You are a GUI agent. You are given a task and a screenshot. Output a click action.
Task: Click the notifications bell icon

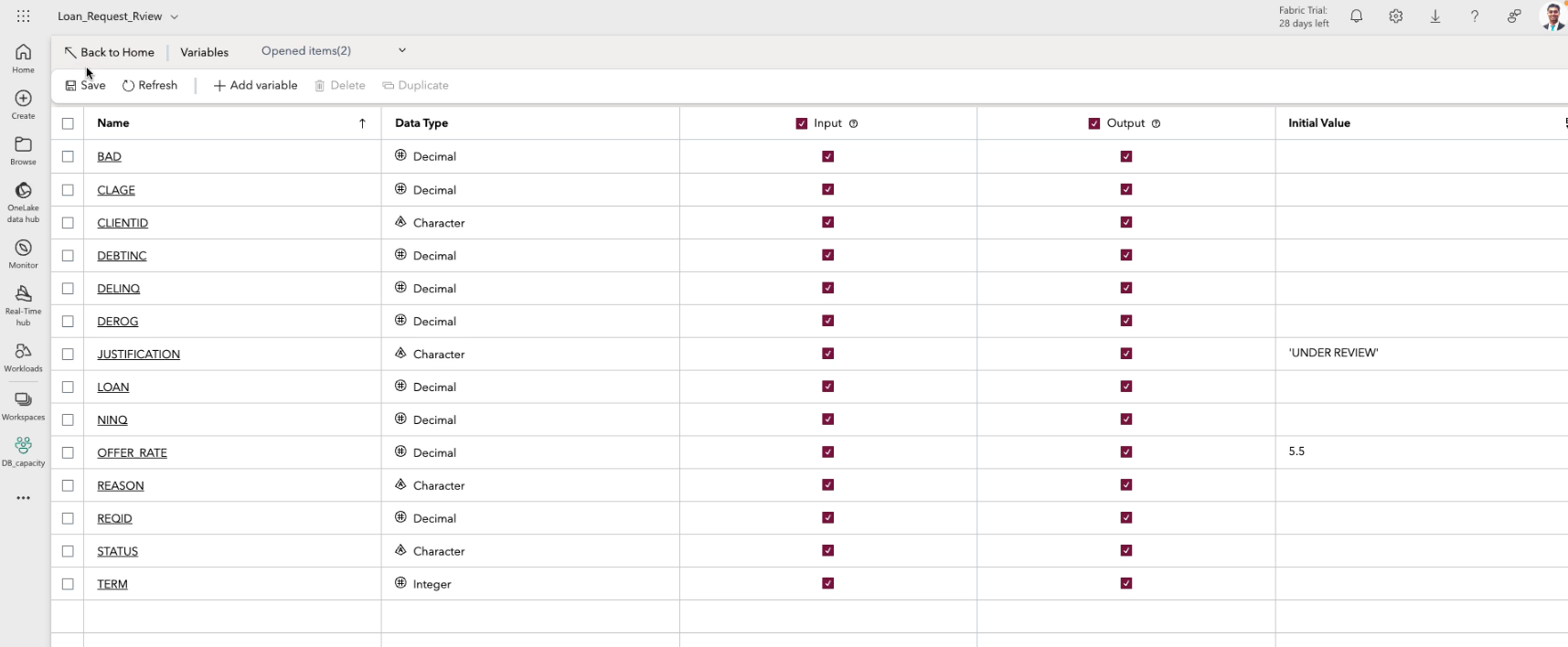tap(1357, 16)
